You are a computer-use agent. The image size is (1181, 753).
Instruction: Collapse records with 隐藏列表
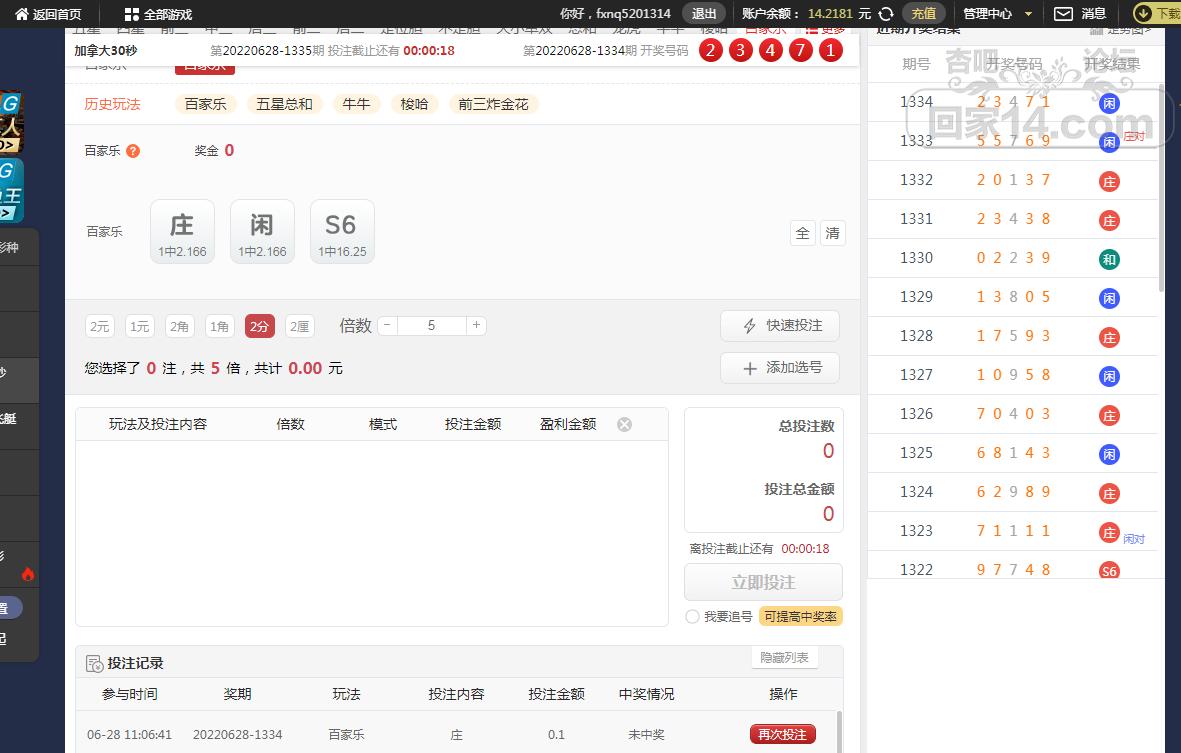click(785, 657)
